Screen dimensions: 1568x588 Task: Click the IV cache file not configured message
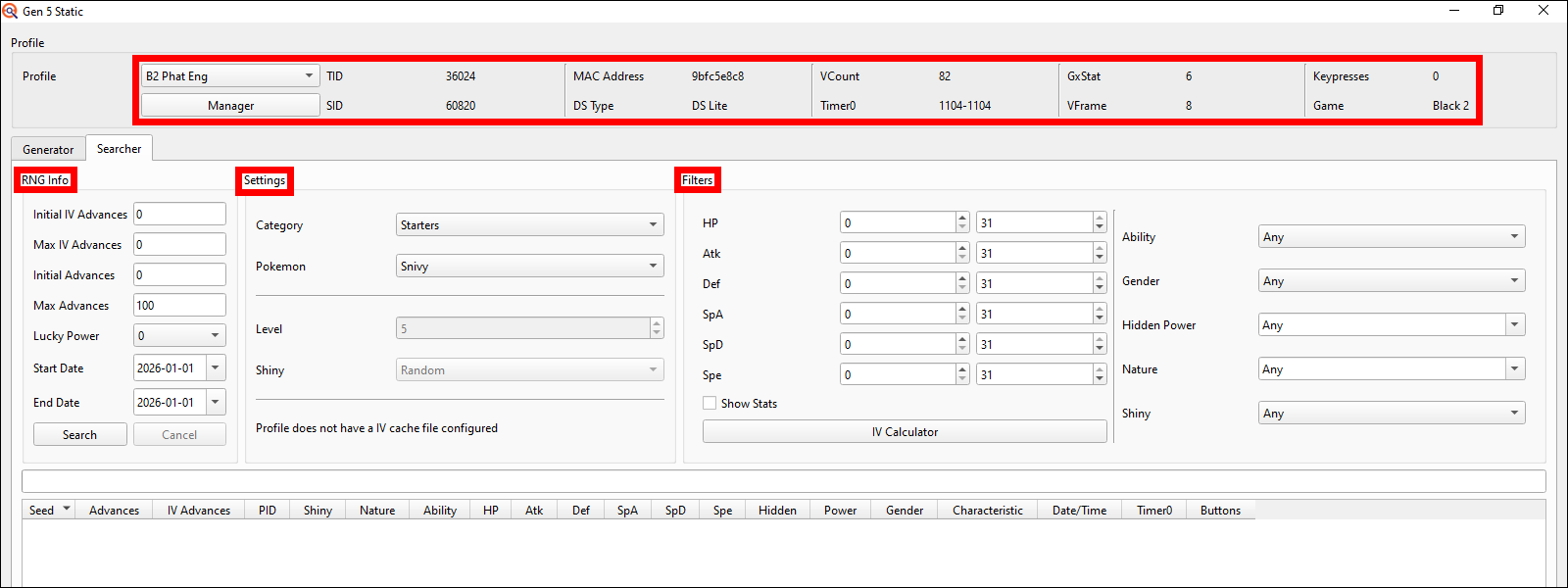pos(376,427)
